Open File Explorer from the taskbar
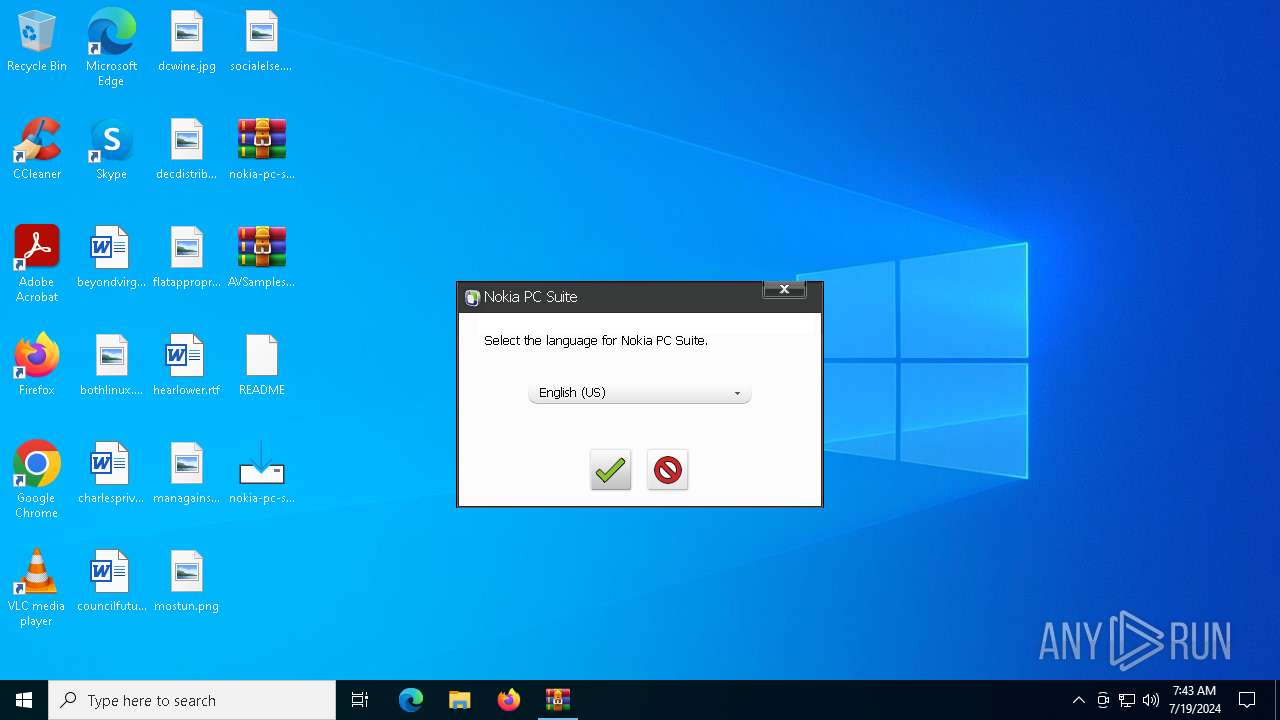 coord(460,700)
